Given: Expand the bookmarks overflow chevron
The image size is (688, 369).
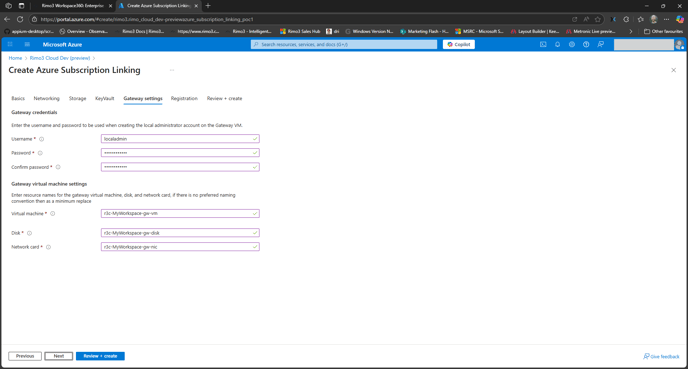Looking at the screenshot, I should [631, 31].
